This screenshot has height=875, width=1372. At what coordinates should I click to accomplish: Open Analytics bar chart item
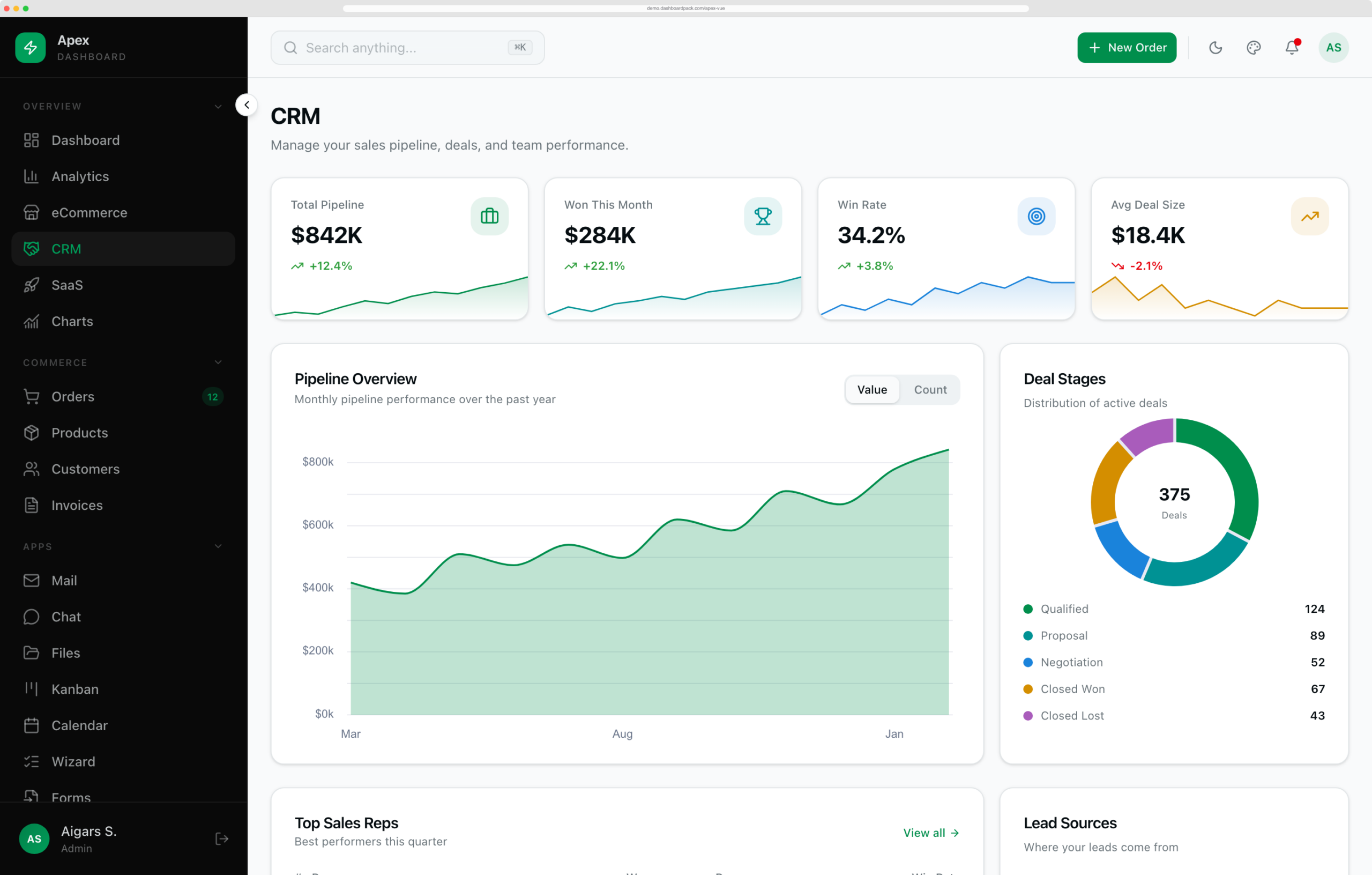coord(123,177)
